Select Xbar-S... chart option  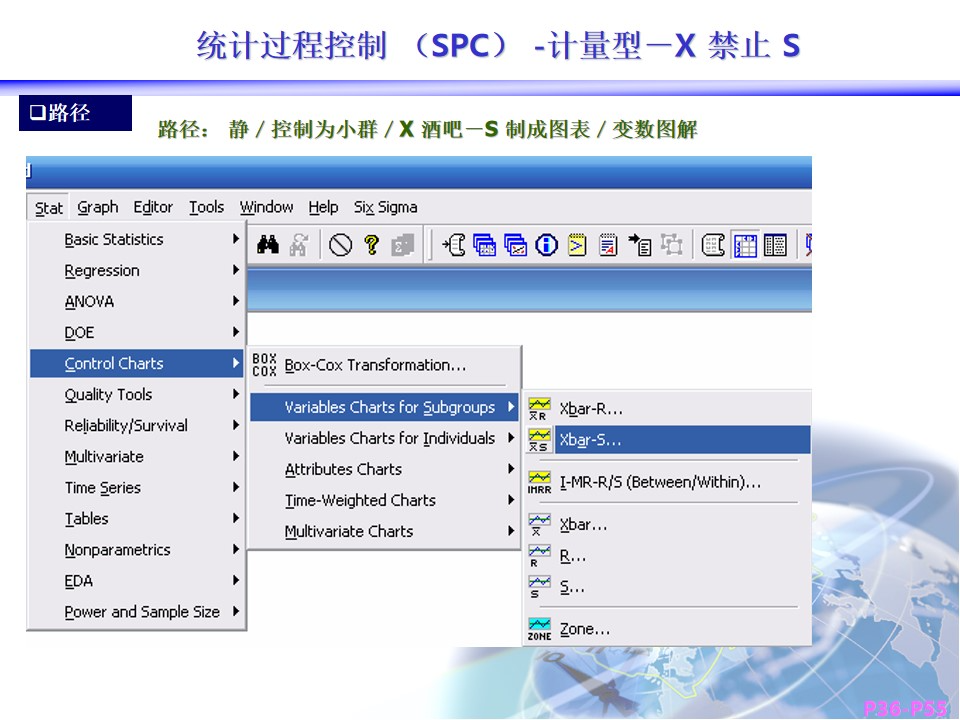click(590, 439)
